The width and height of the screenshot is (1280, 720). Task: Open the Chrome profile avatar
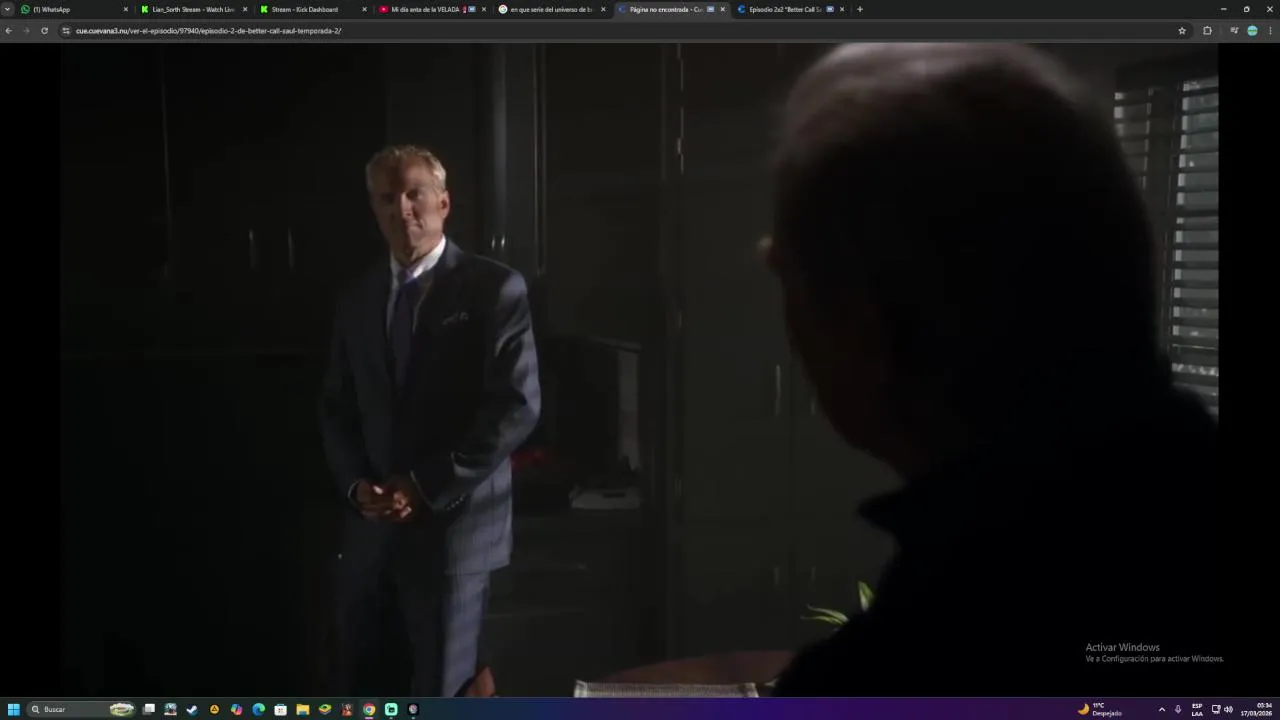pyautogui.click(x=1252, y=31)
